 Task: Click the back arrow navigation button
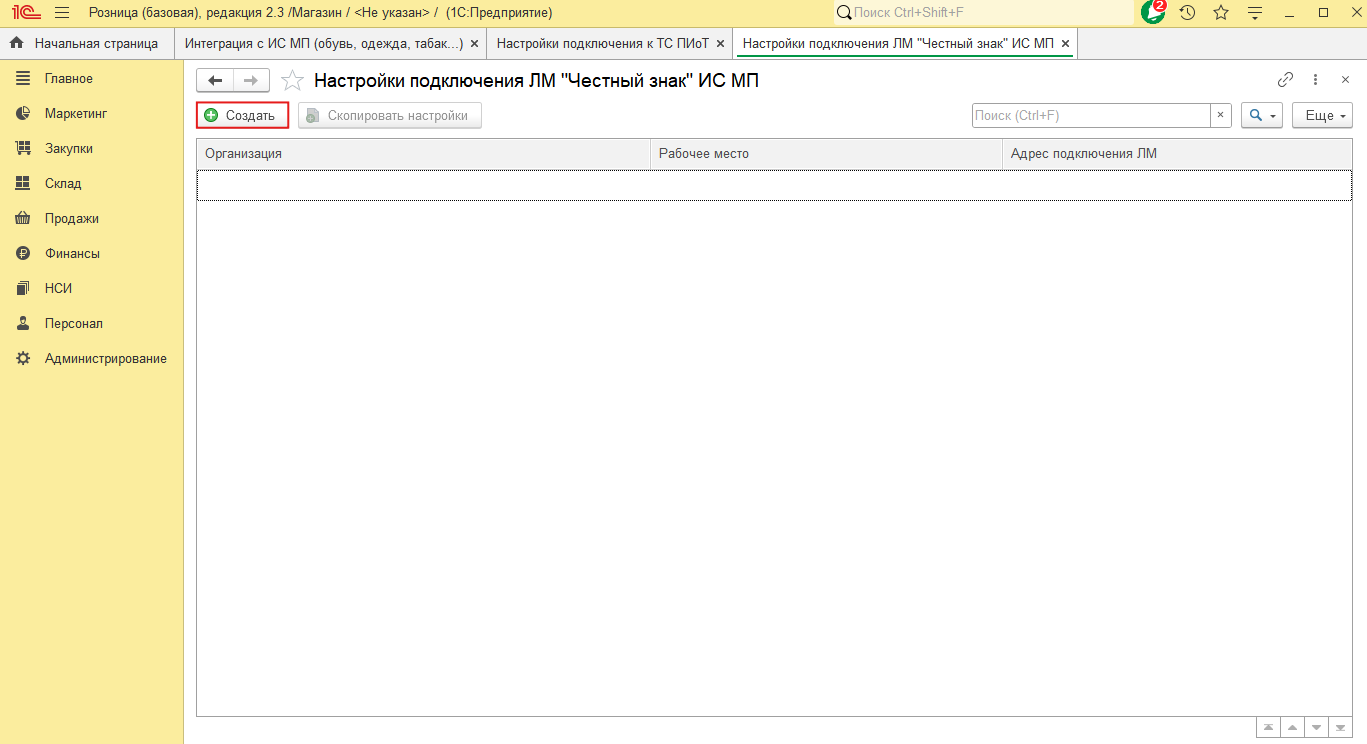click(215, 81)
